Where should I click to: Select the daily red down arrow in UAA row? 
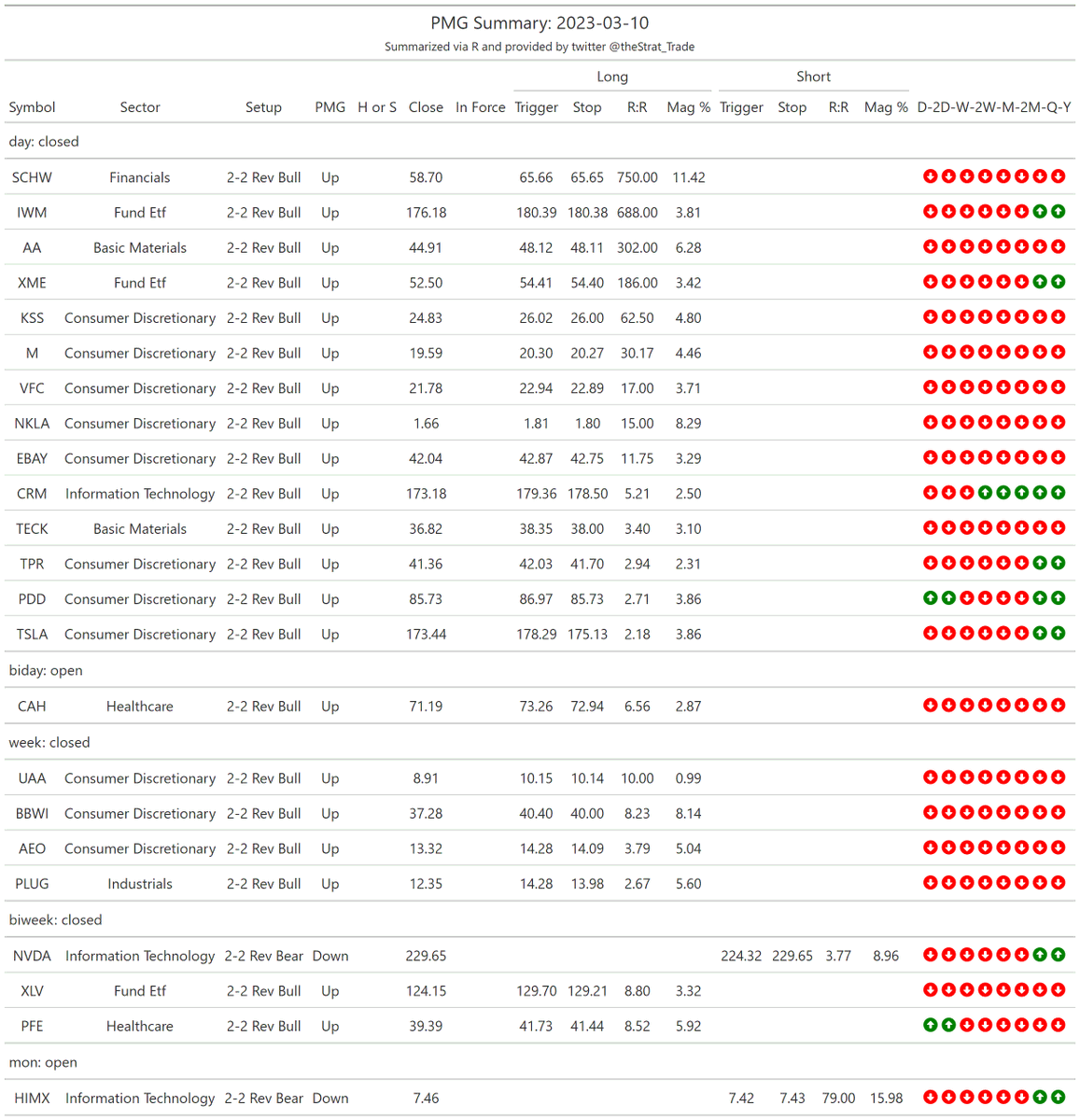tap(930, 777)
